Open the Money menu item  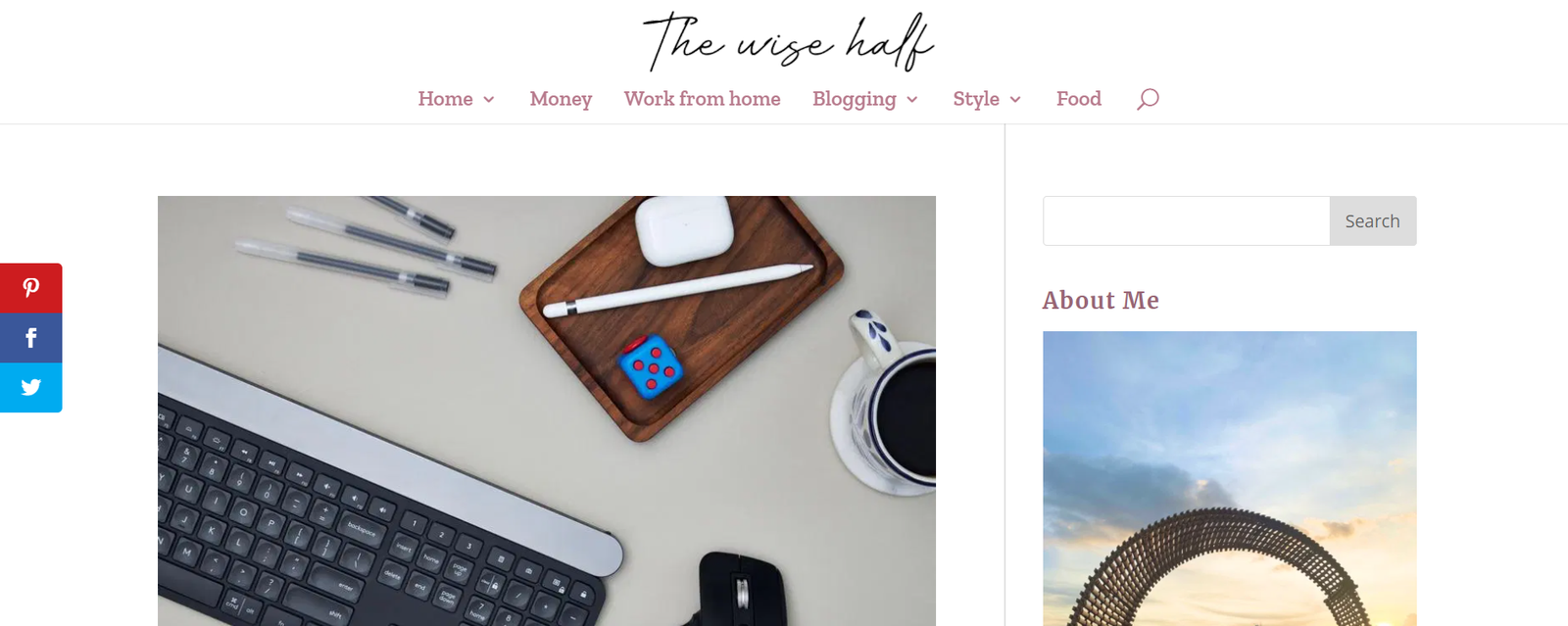pyautogui.click(x=561, y=99)
